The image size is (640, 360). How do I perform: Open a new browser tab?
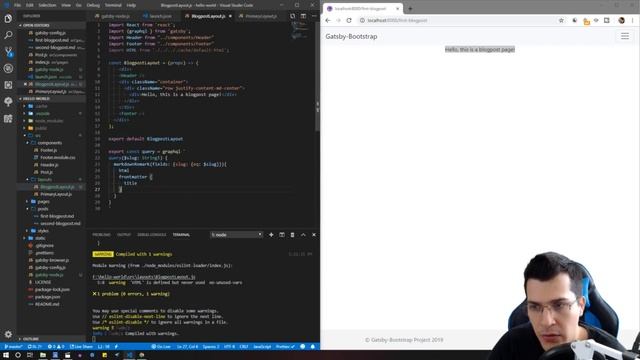[410, 9]
